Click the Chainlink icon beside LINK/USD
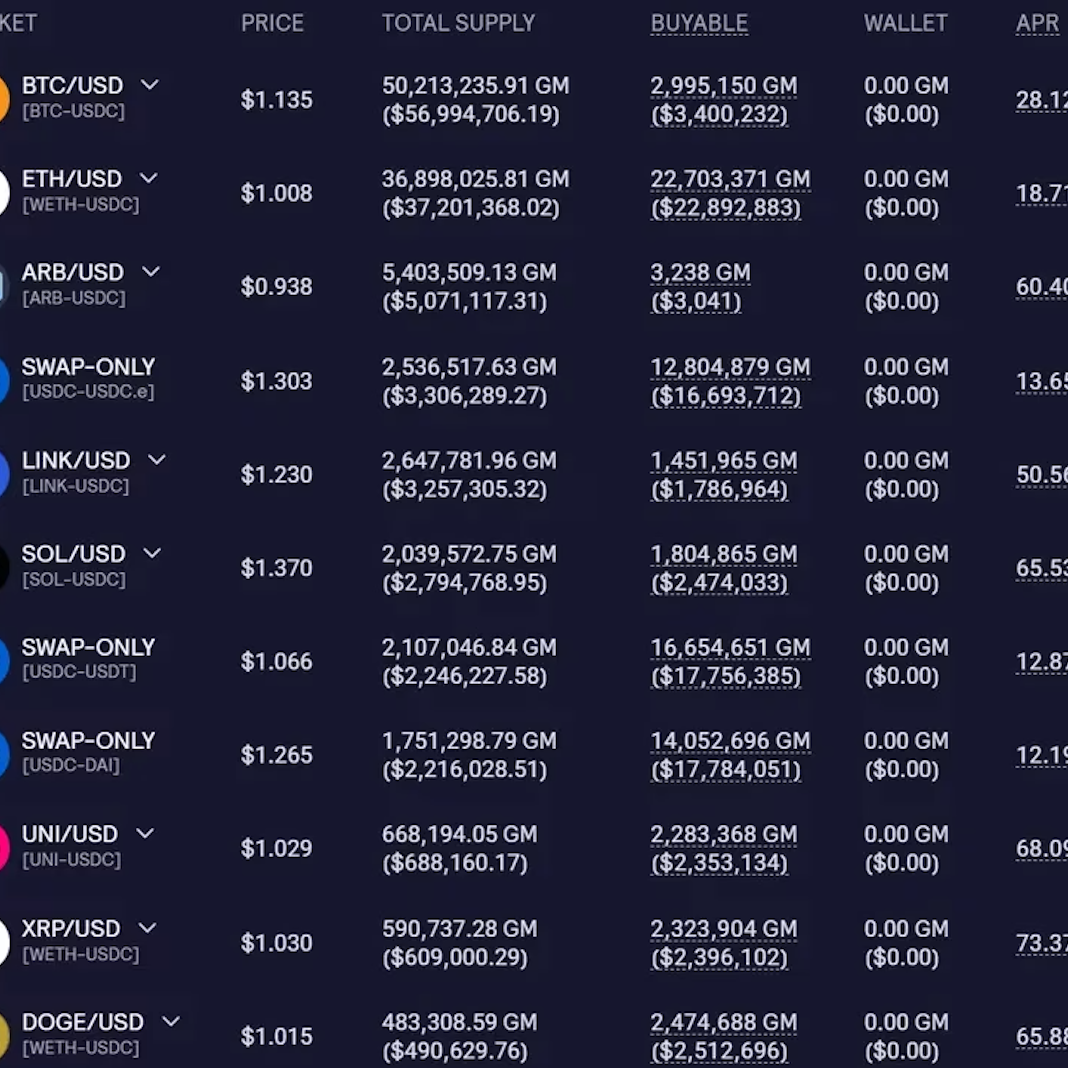Image resolution: width=1068 pixels, height=1068 pixels. point(3,473)
